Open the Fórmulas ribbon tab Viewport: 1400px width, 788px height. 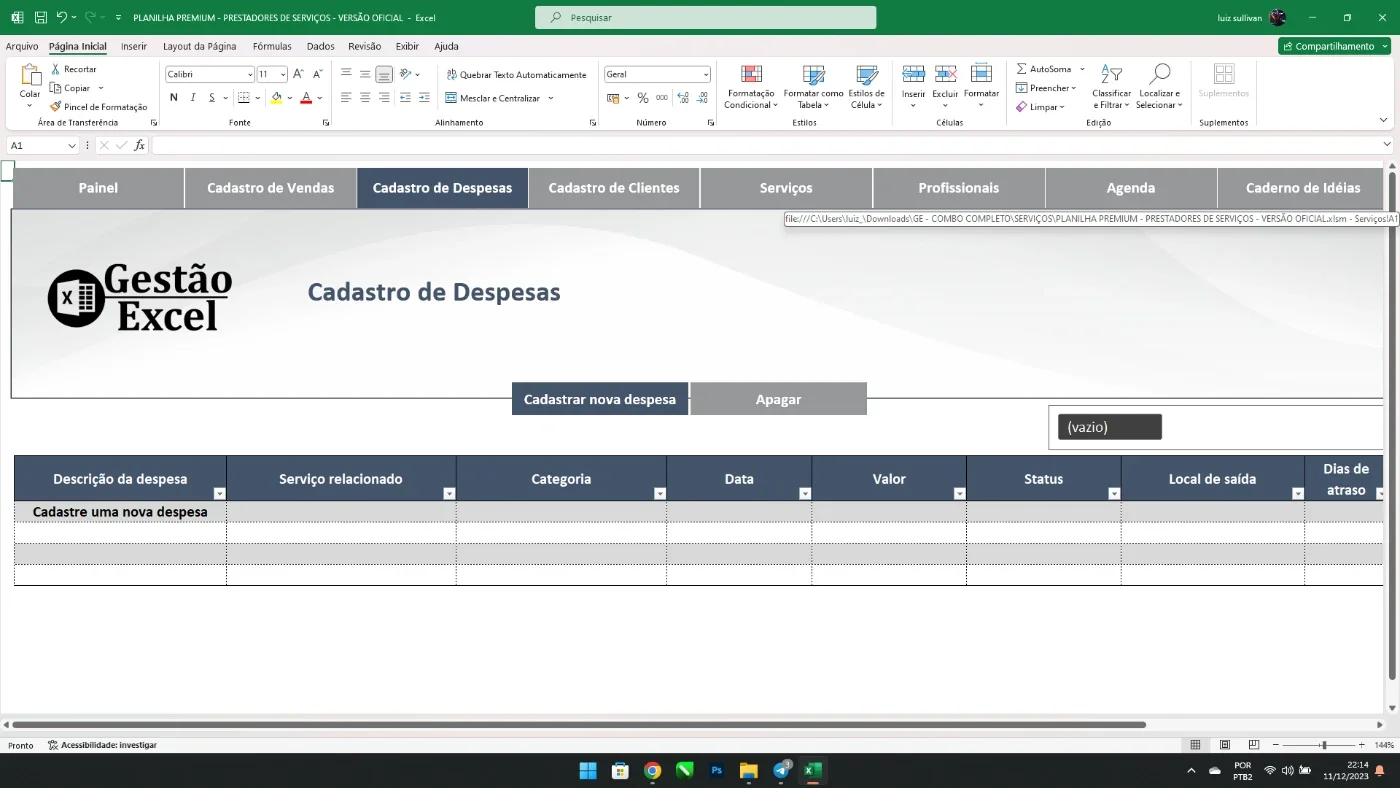click(272, 46)
